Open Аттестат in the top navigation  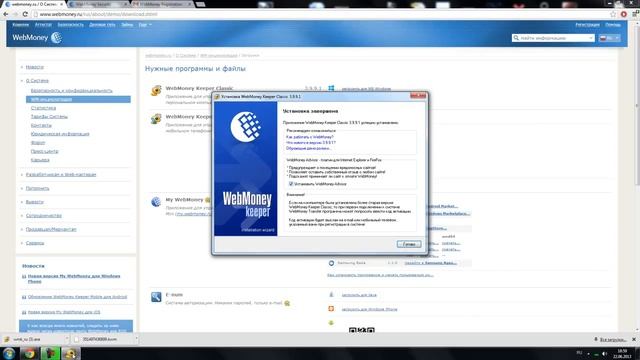tap(43, 25)
